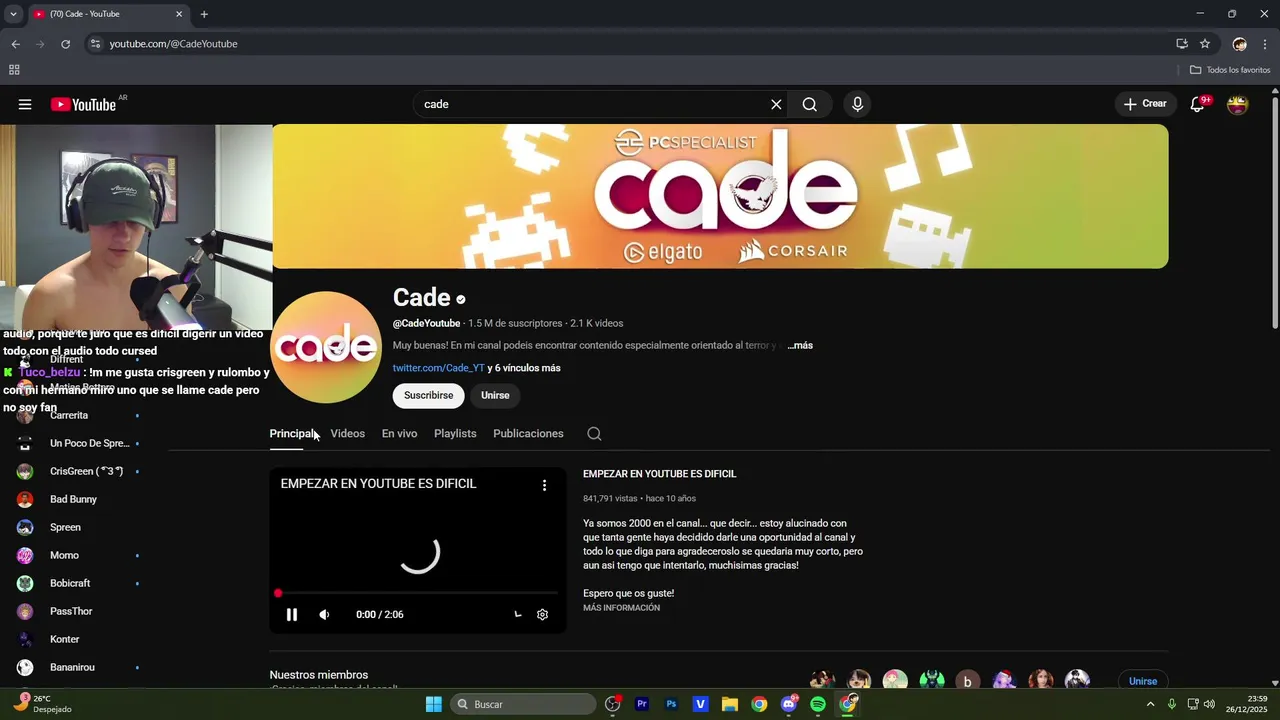
Task: Open Bobicraft in subscriptions list
Action: 70,583
